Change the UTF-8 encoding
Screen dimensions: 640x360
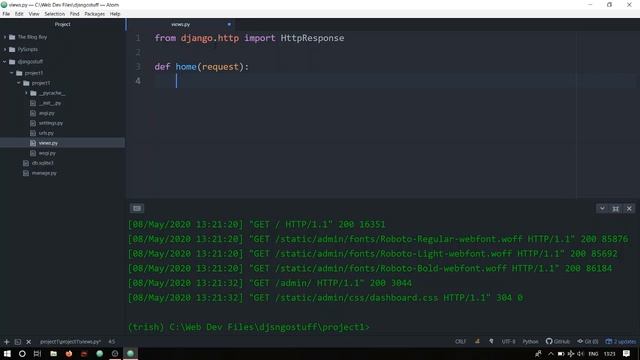[508, 342]
